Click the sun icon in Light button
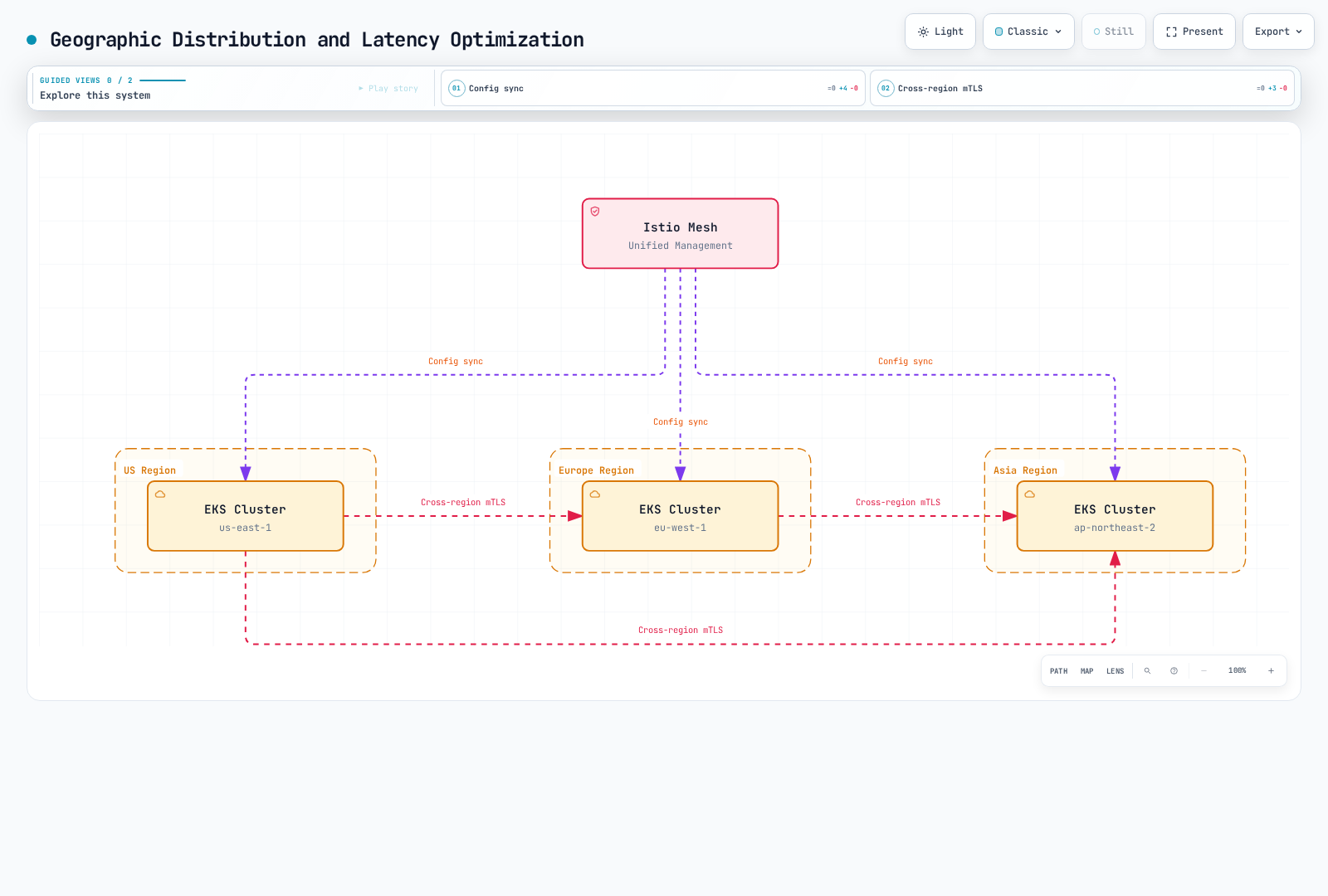1328x896 pixels. point(923,32)
